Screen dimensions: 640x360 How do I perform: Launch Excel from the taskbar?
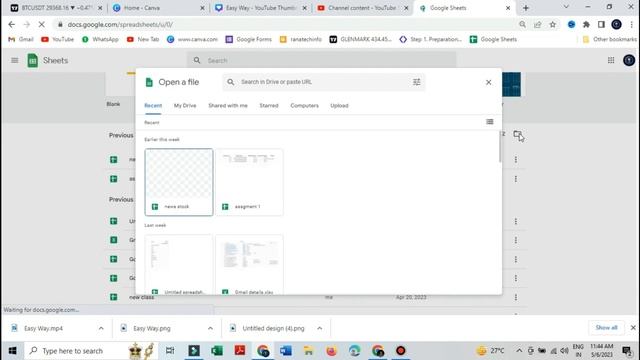pyautogui.click(x=217, y=351)
